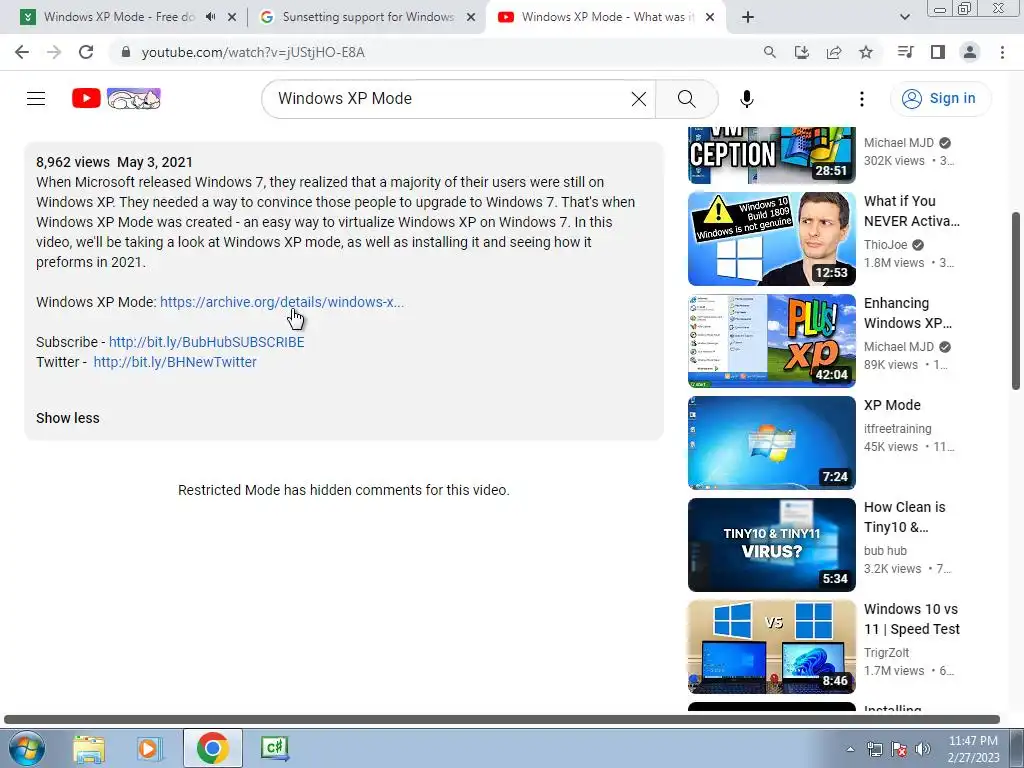This screenshot has width=1024, height=768.
Task: Open the network icon in system tray
Action: [x=874, y=749]
